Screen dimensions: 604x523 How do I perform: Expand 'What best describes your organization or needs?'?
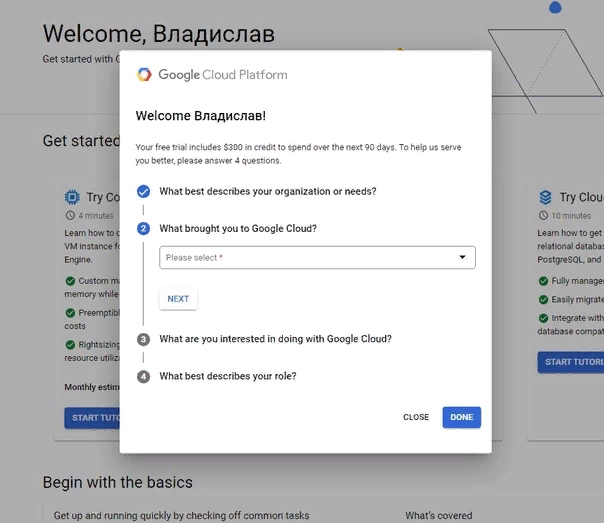(268, 191)
